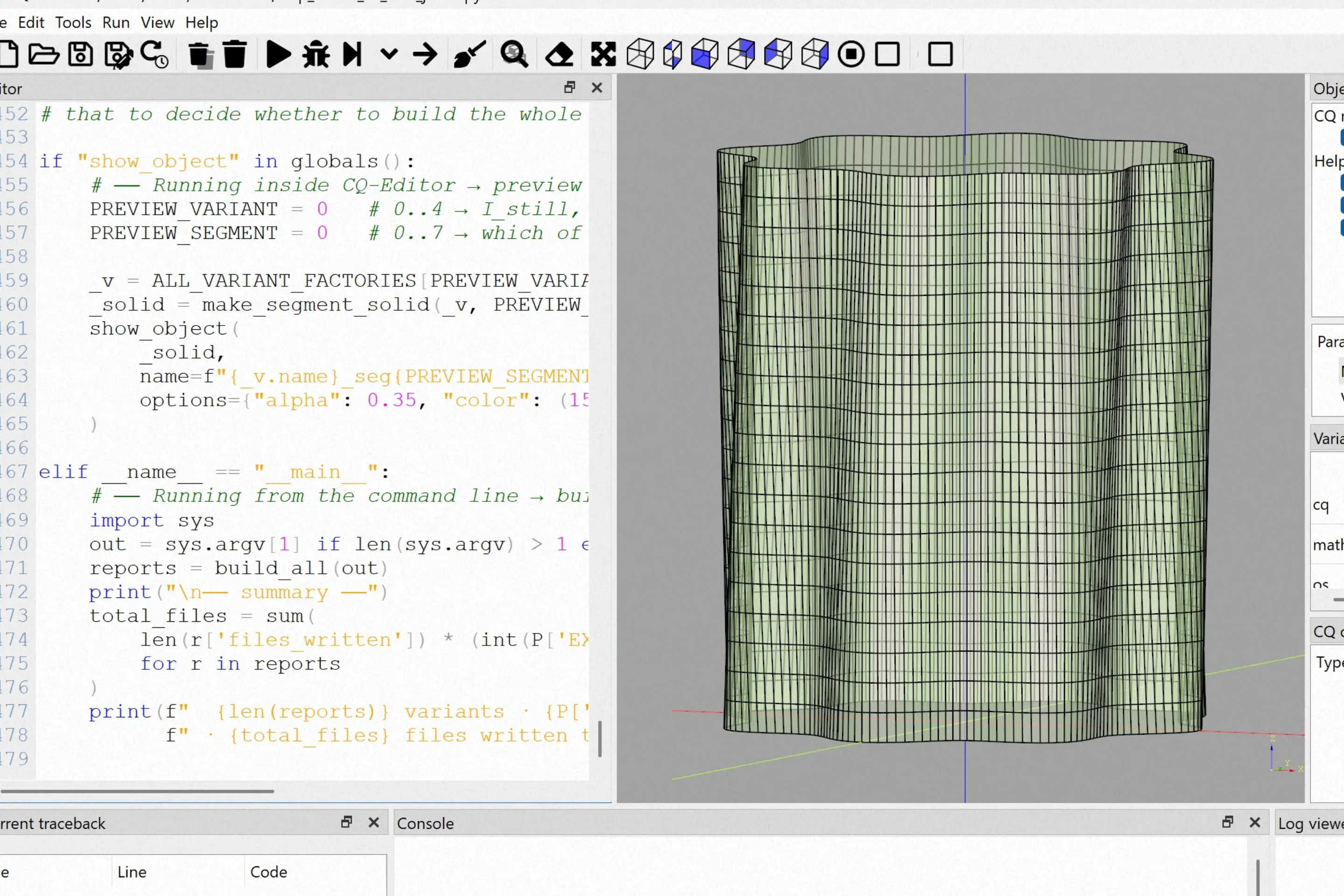Click the Continue arrow icon
The height and width of the screenshot is (896, 1344).
425,55
